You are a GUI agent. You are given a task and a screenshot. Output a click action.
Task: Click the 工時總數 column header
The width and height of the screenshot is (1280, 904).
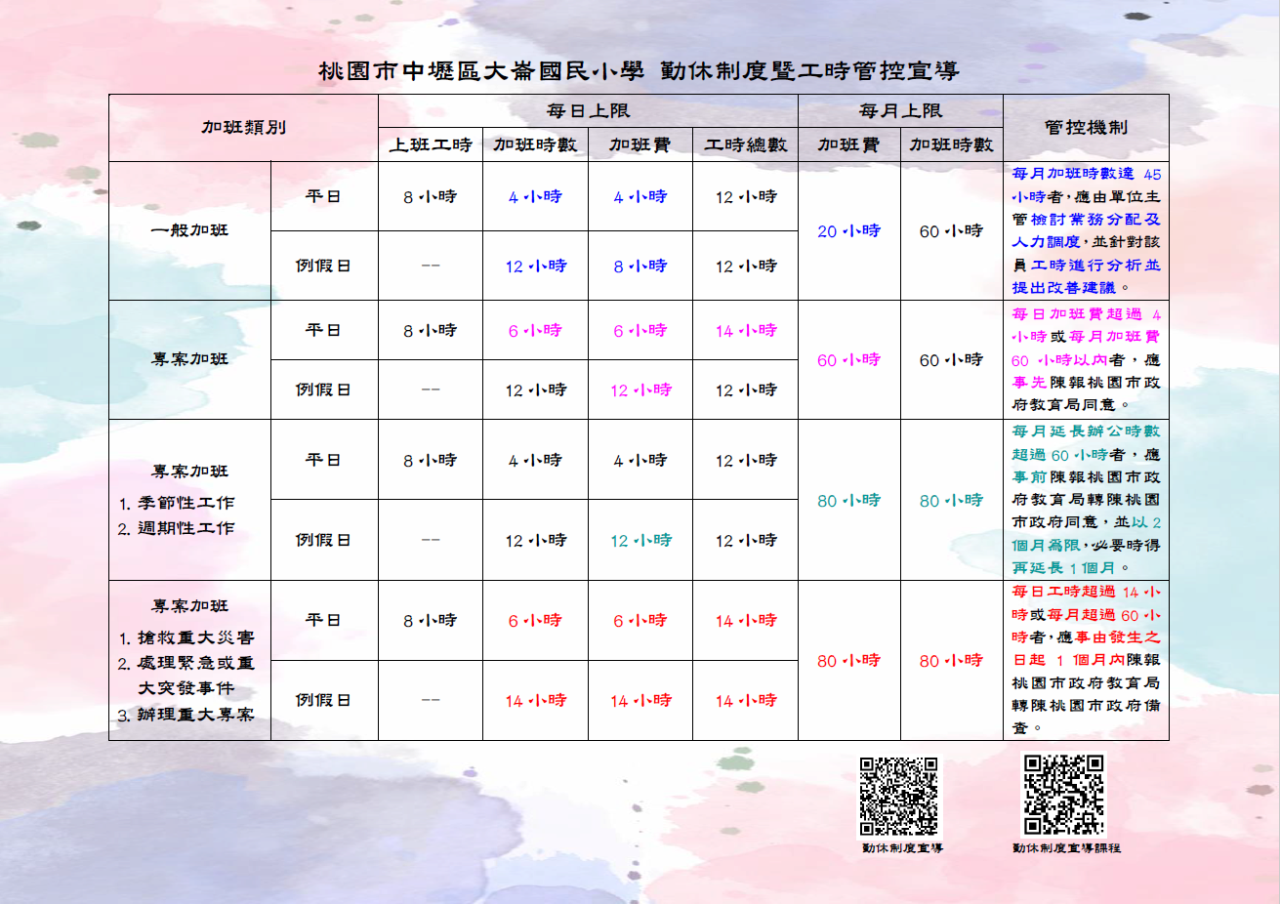745,145
